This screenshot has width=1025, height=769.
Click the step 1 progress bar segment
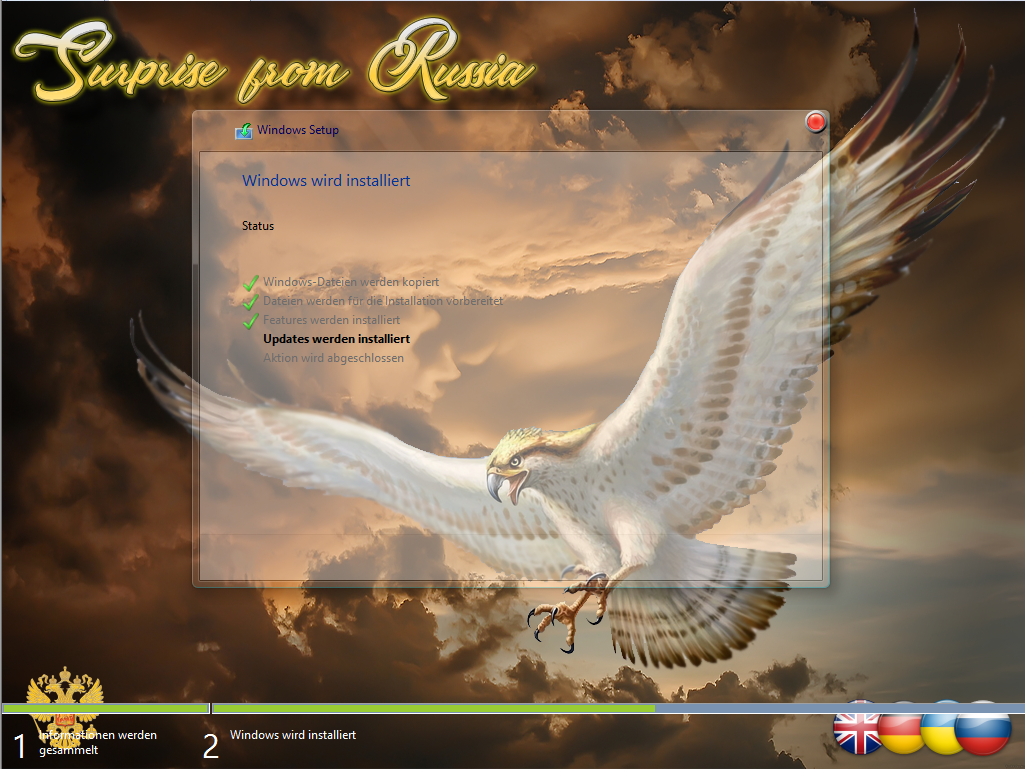tap(105, 708)
